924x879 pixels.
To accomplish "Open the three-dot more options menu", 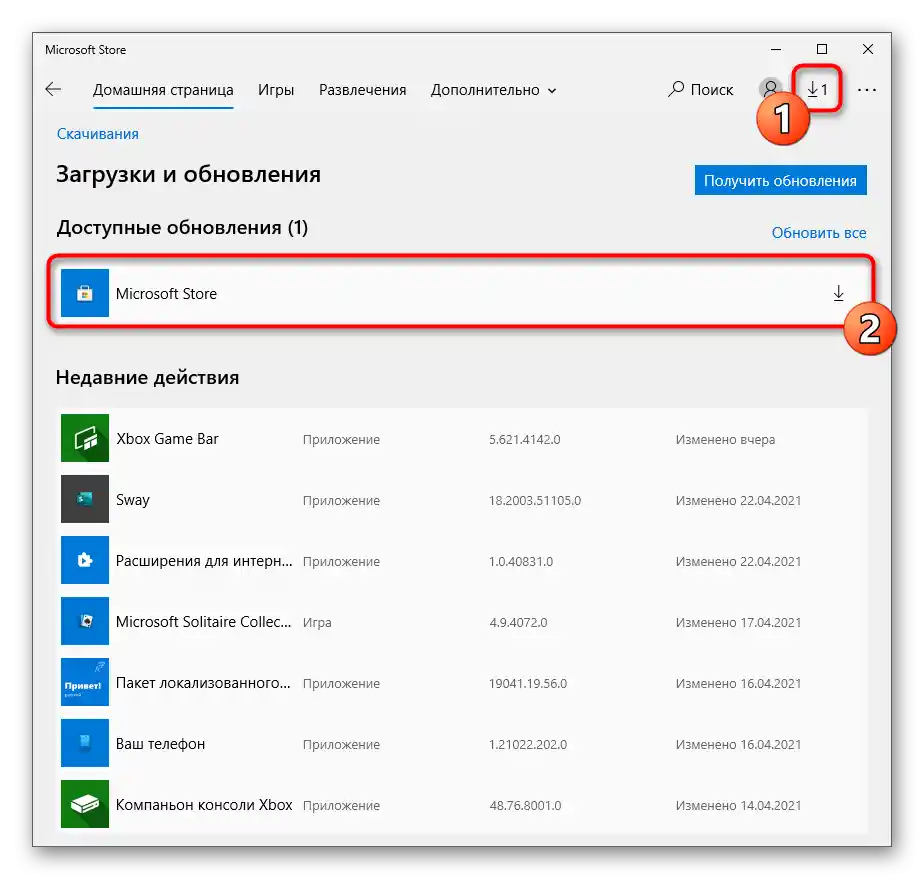I will pos(867,90).
